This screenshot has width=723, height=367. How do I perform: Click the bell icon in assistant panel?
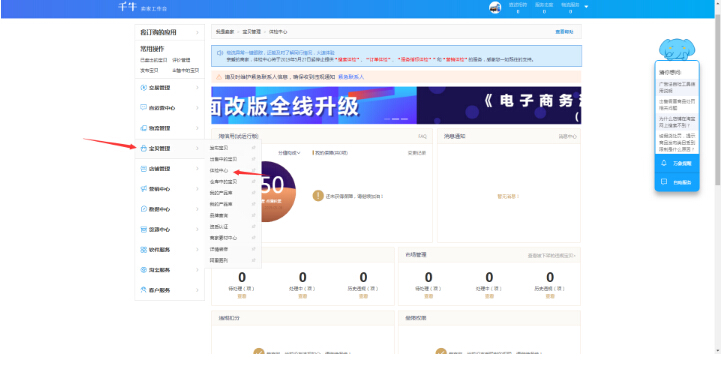pyautogui.click(x=664, y=163)
